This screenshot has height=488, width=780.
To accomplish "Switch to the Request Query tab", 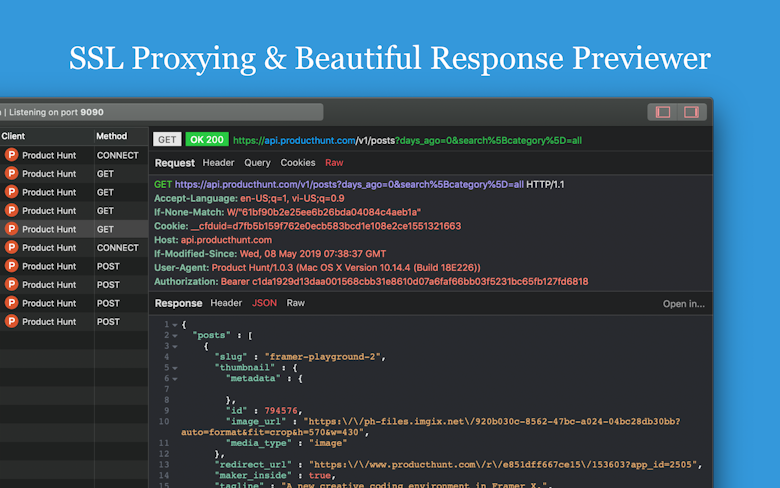I will coord(257,163).
